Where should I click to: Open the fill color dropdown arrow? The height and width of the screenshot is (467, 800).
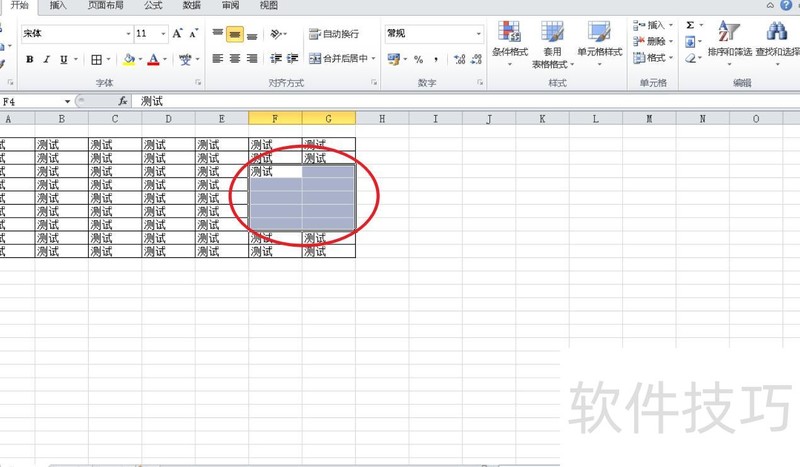[140, 59]
